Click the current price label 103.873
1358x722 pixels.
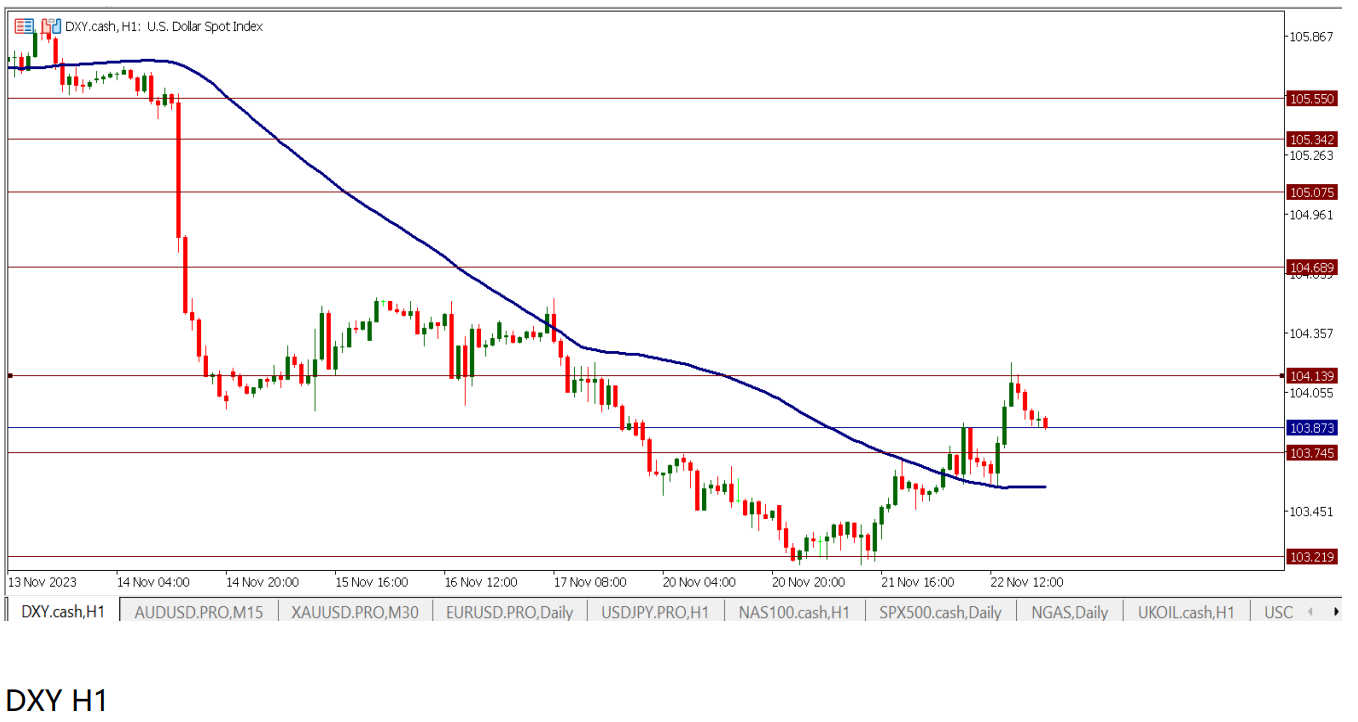tap(1312, 428)
